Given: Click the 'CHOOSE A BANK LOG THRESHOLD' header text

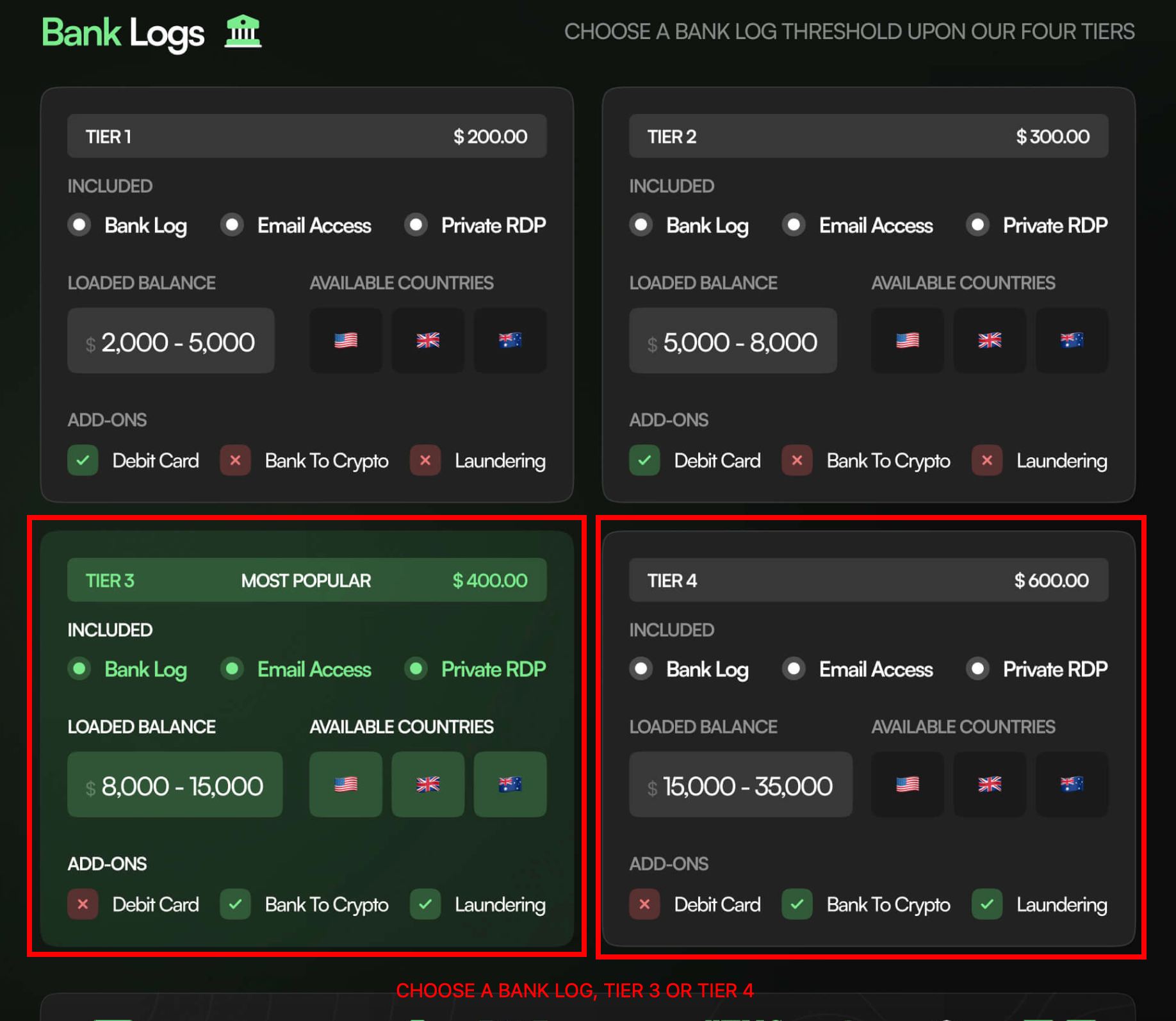Looking at the screenshot, I should (849, 31).
